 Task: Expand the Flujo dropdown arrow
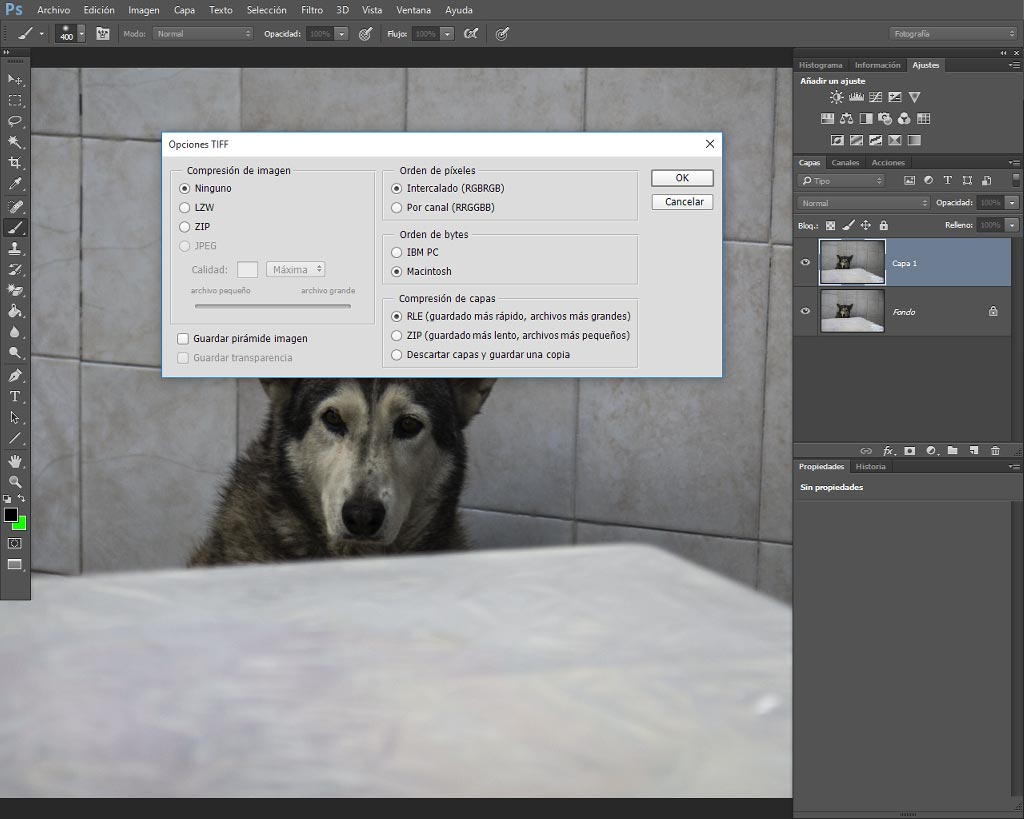tap(447, 34)
